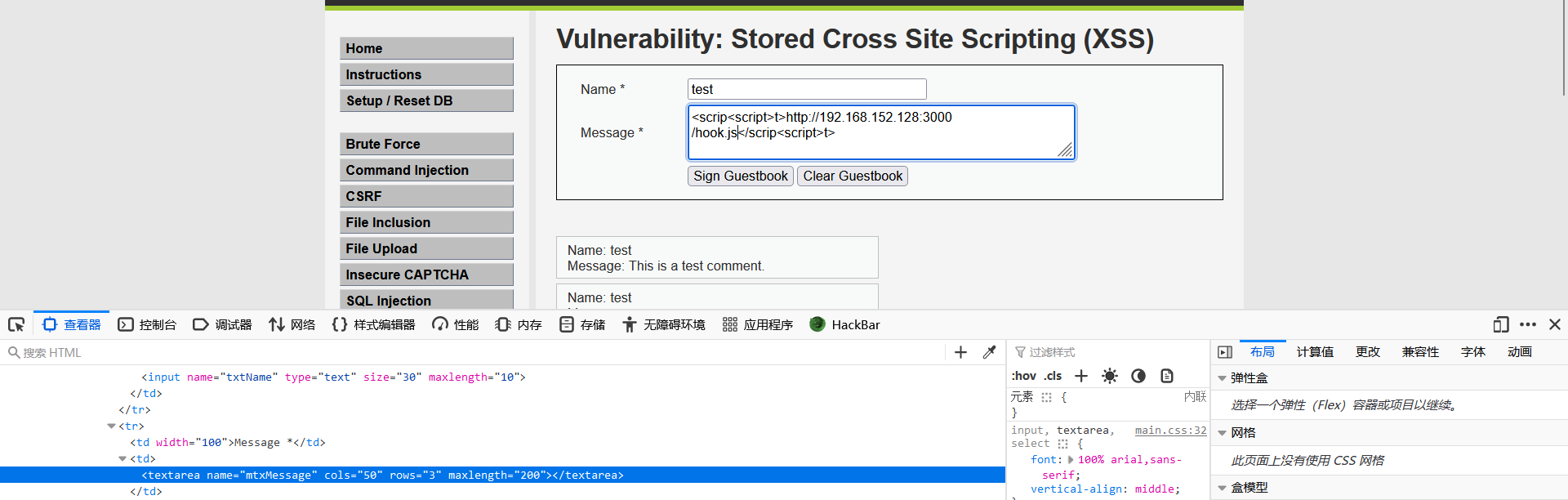The width and height of the screenshot is (1568, 500).
Task: Open the devtools three-dots options menu
Action: [1528, 325]
